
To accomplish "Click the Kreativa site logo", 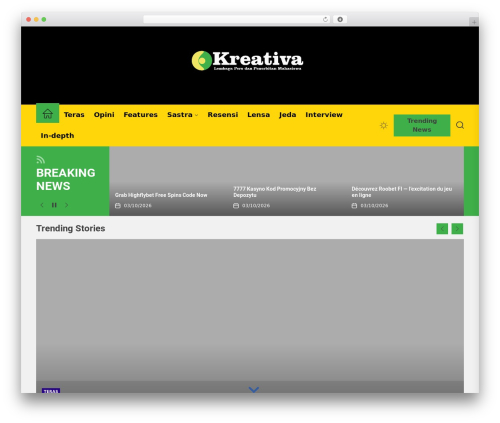I will (x=247, y=61).
